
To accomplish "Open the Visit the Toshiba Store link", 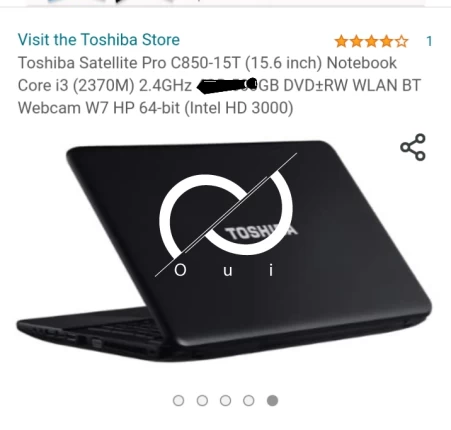I will click(x=99, y=39).
